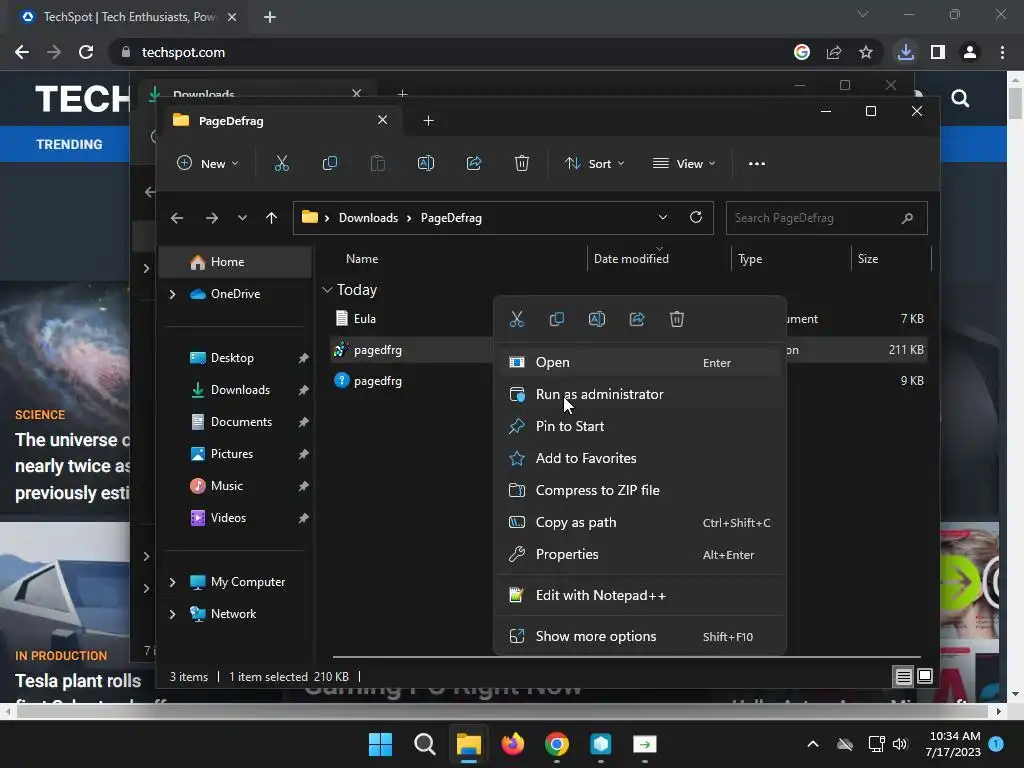
Task: Refresh the PageDefrag folder view
Action: tap(696, 217)
